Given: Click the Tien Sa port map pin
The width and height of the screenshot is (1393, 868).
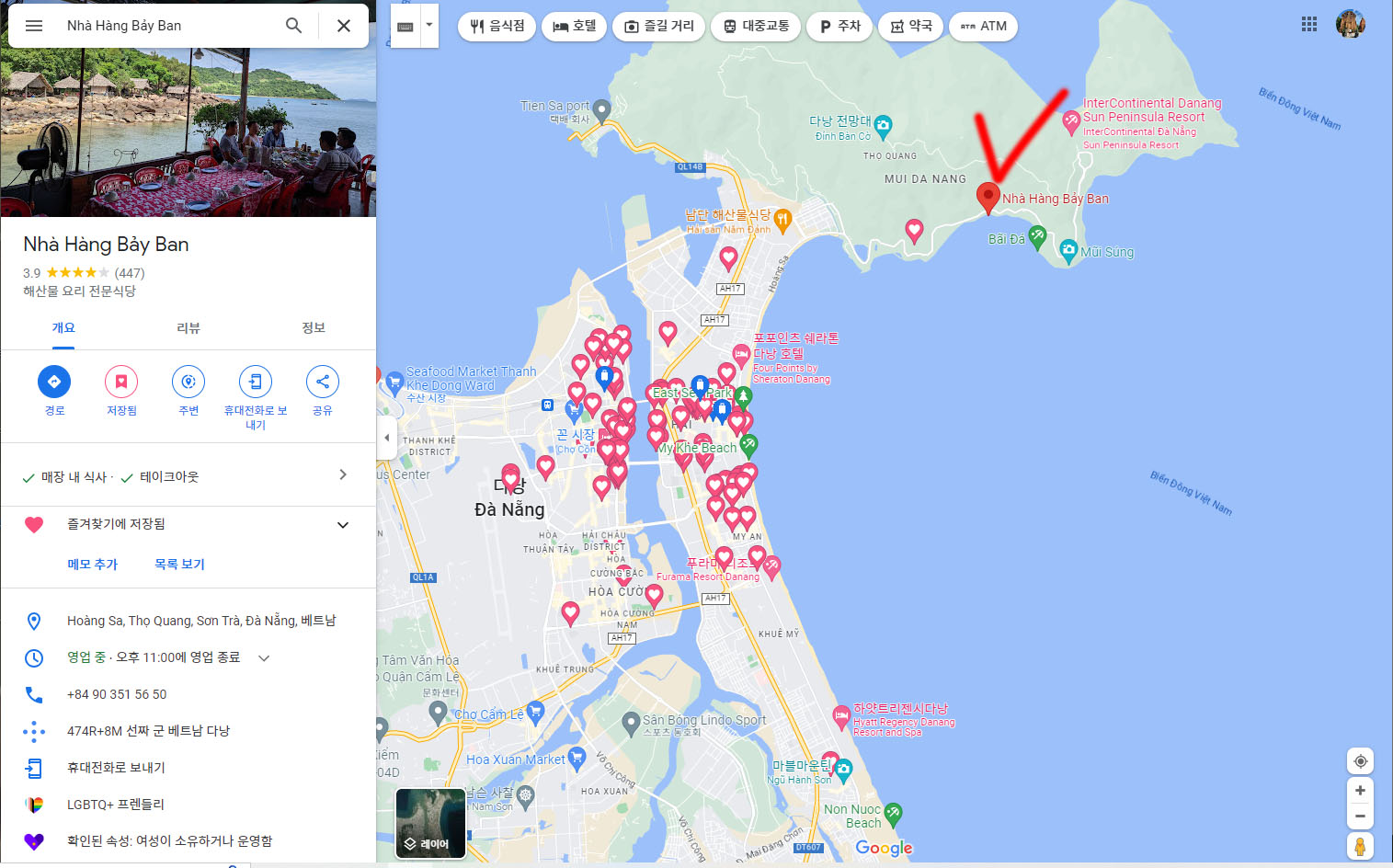Looking at the screenshot, I should coord(601,110).
